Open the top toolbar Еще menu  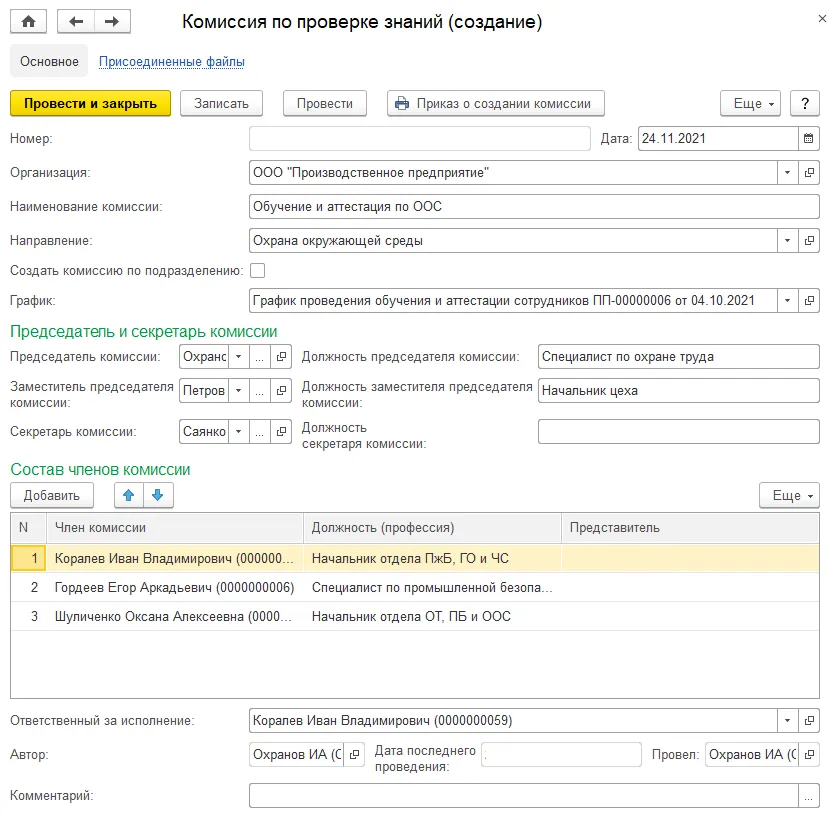(751, 104)
